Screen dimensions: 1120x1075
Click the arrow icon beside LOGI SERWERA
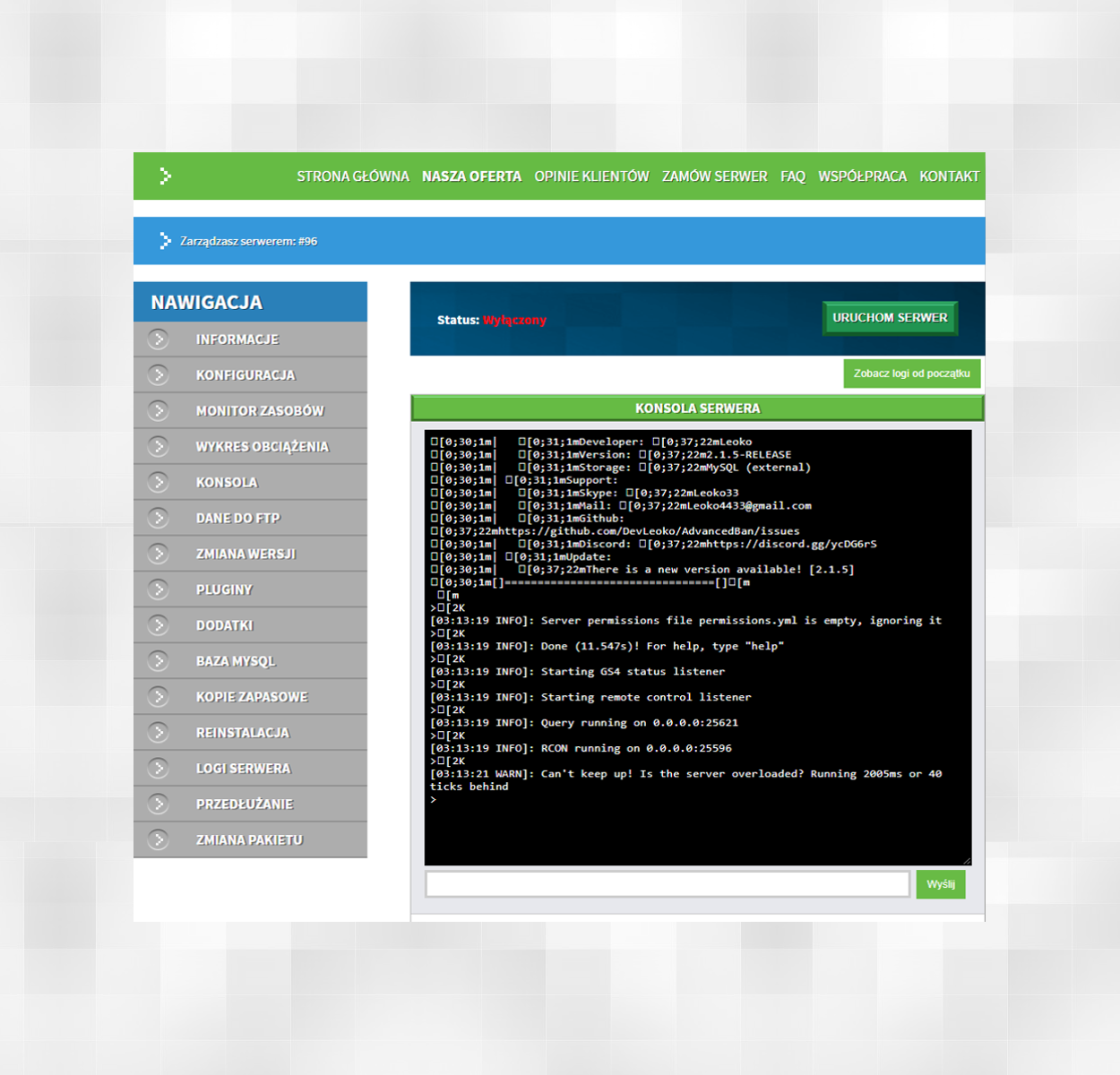click(159, 768)
